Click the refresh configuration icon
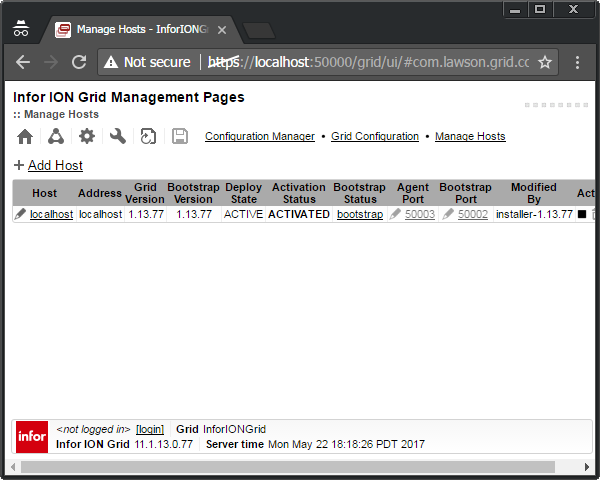The width and height of the screenshot is (600, 480). 149,137
